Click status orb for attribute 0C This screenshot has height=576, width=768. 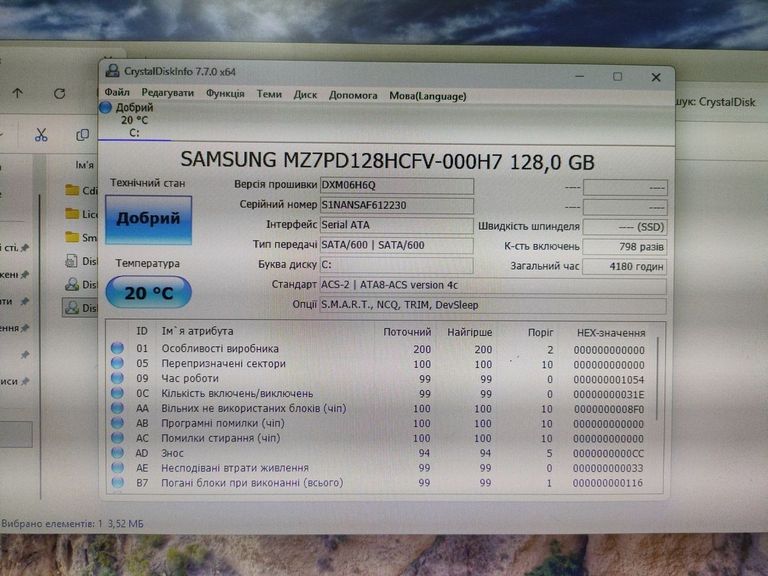pos(117,393)
